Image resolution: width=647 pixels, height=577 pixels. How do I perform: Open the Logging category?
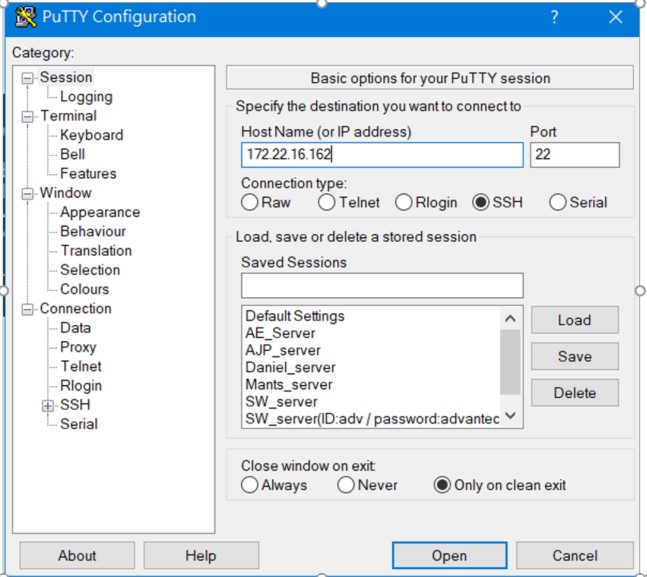coord(86,97)
